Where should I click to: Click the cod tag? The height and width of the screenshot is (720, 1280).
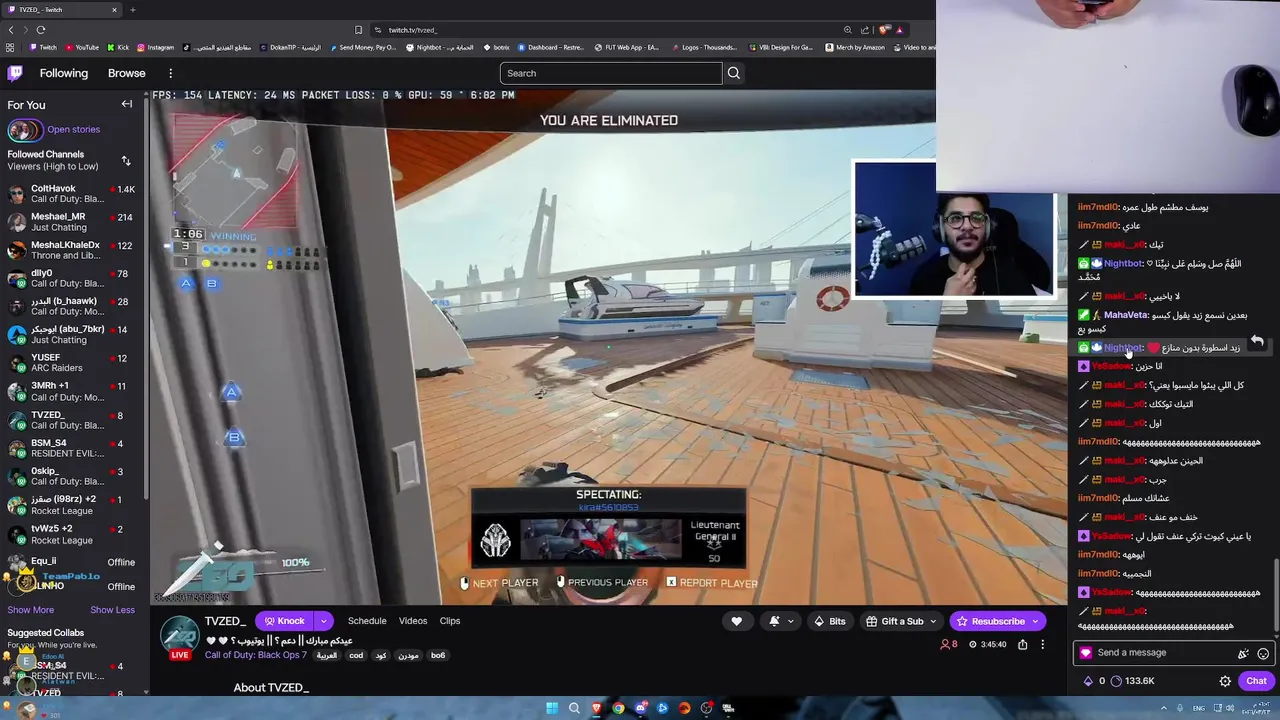(356, 656)
